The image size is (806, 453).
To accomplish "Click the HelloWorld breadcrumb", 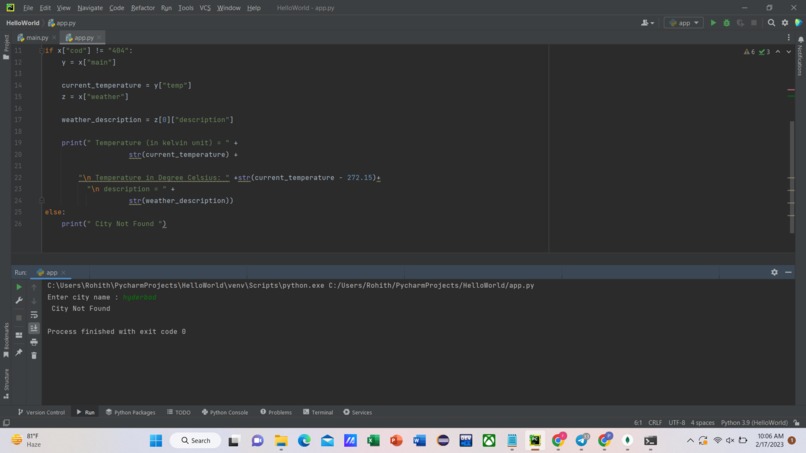I will click(23, 23).
